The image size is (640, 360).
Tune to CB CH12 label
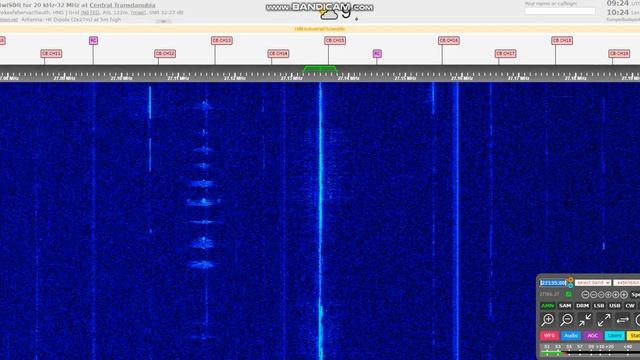pyautogui.click(x=165, y=53)
